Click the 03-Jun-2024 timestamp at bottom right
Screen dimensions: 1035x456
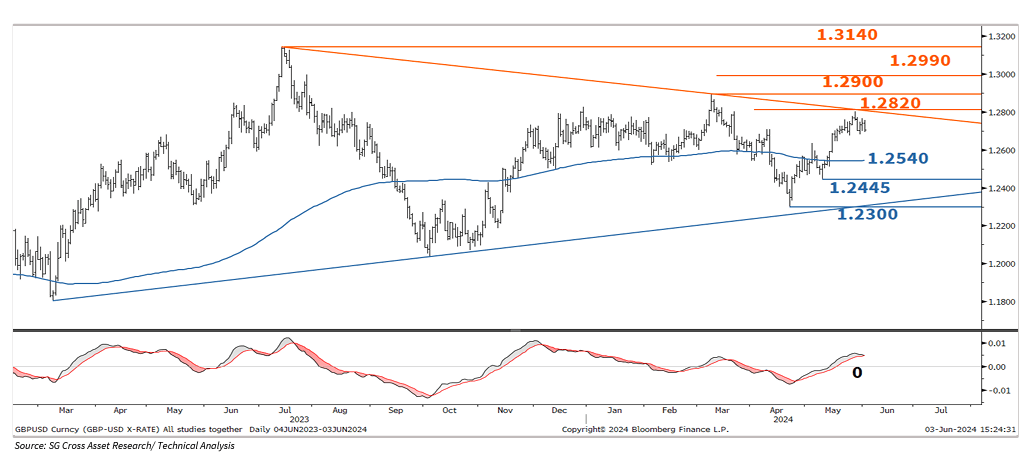972,430
